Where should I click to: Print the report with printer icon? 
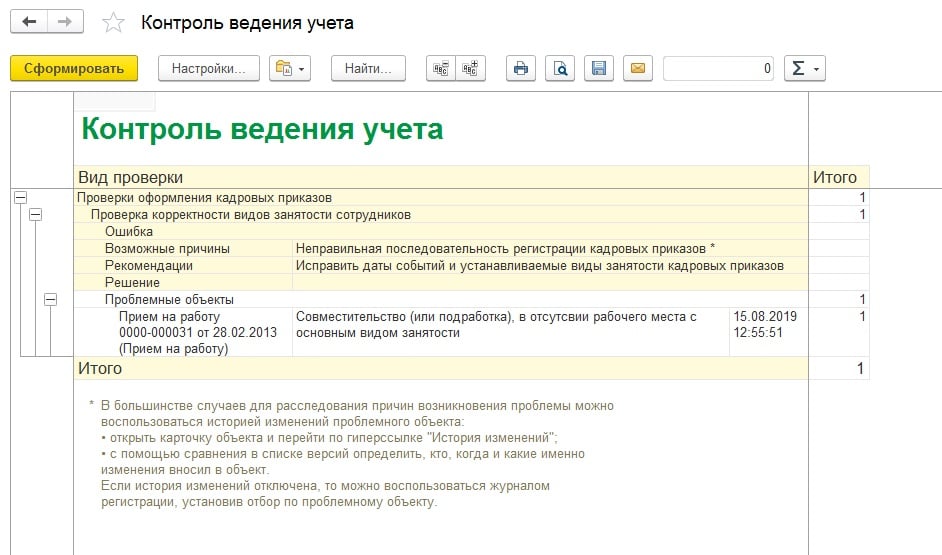pos(520,68)
